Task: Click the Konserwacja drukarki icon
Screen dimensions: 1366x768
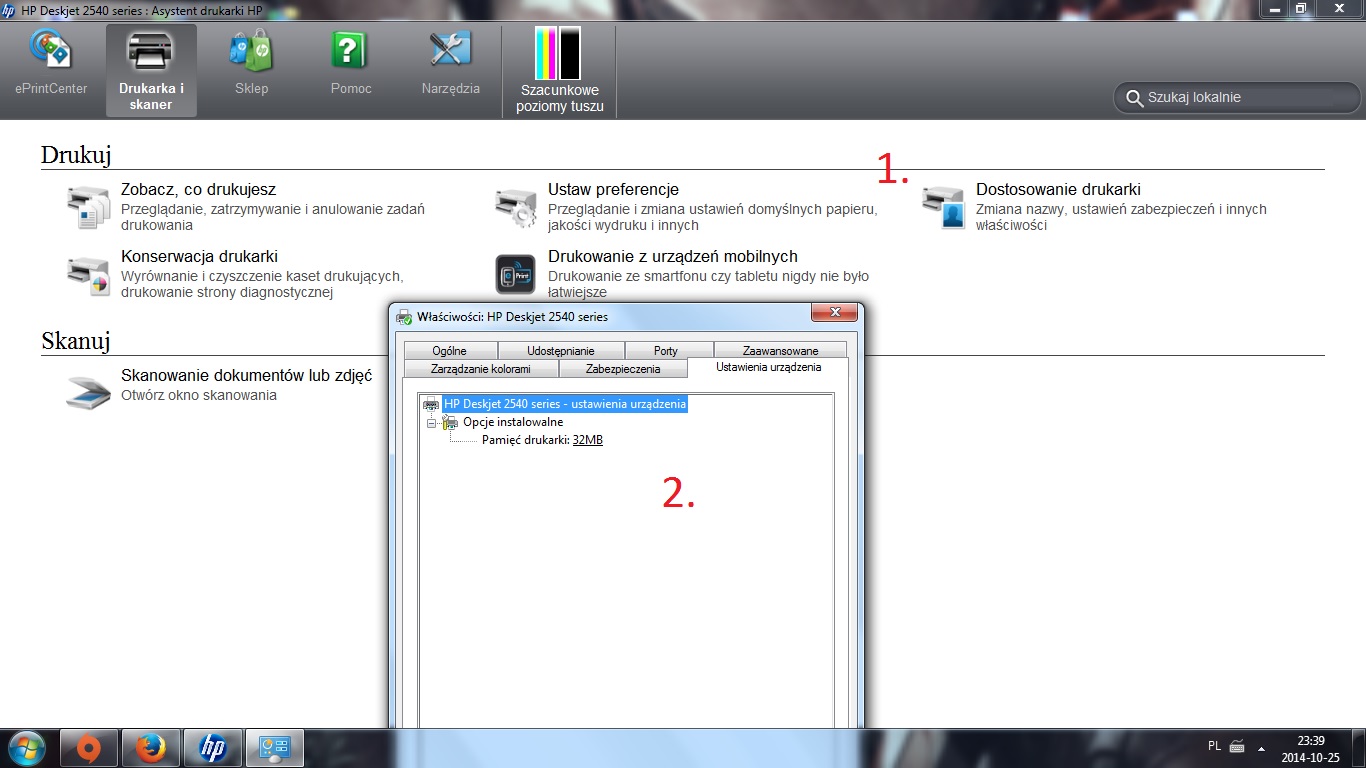Action: (x=88, y=274)
